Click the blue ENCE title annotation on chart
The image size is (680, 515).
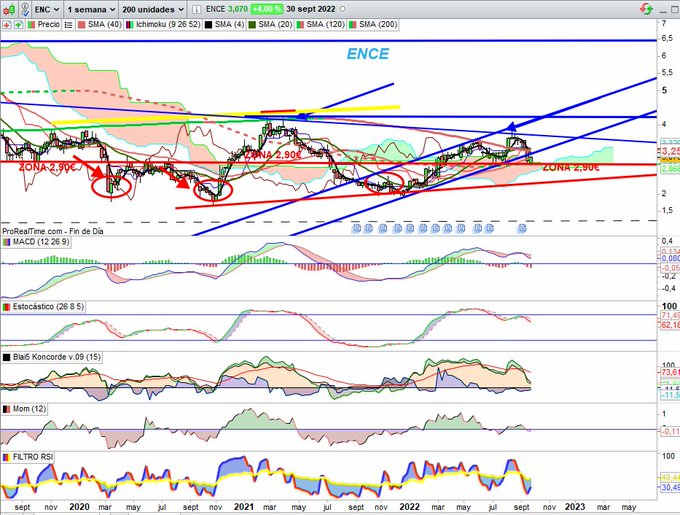(x=368, y=54)
